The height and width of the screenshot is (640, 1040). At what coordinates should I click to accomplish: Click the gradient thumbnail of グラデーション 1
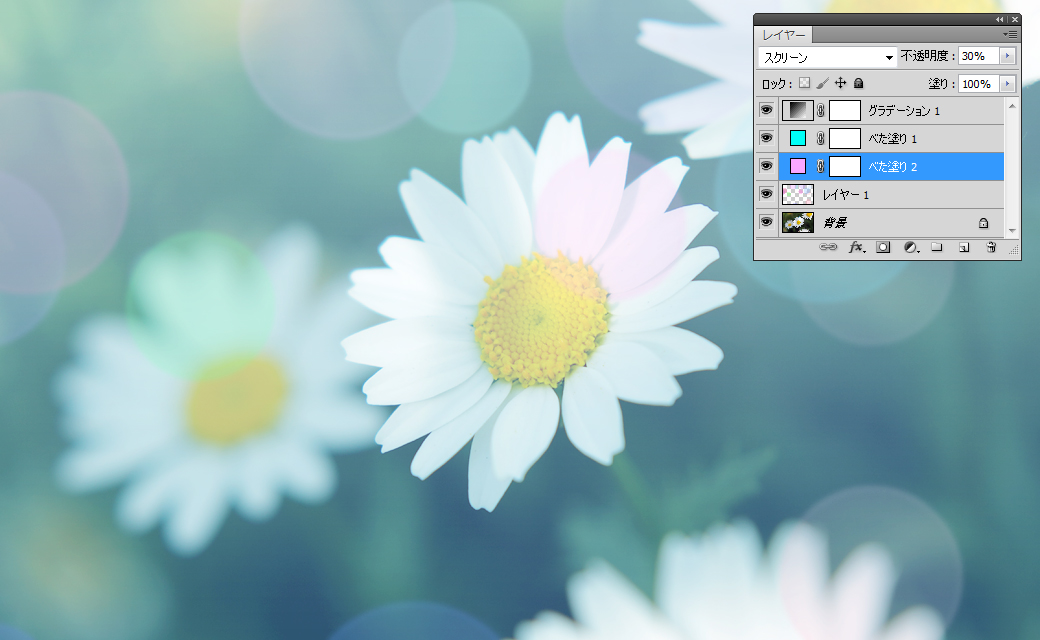(x=798, y=110)
